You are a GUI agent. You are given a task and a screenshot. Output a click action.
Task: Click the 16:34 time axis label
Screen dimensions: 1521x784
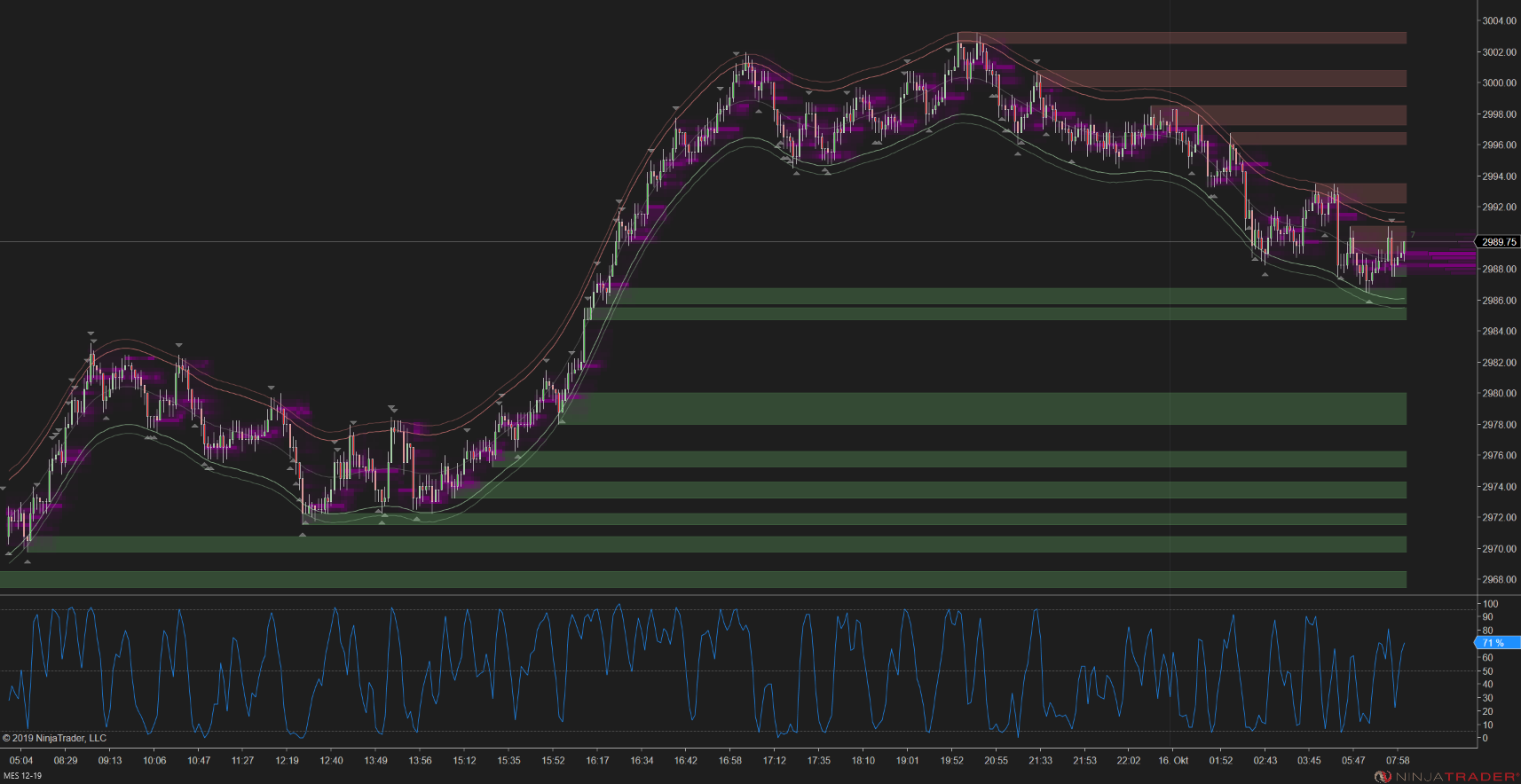tap(642, 760)
